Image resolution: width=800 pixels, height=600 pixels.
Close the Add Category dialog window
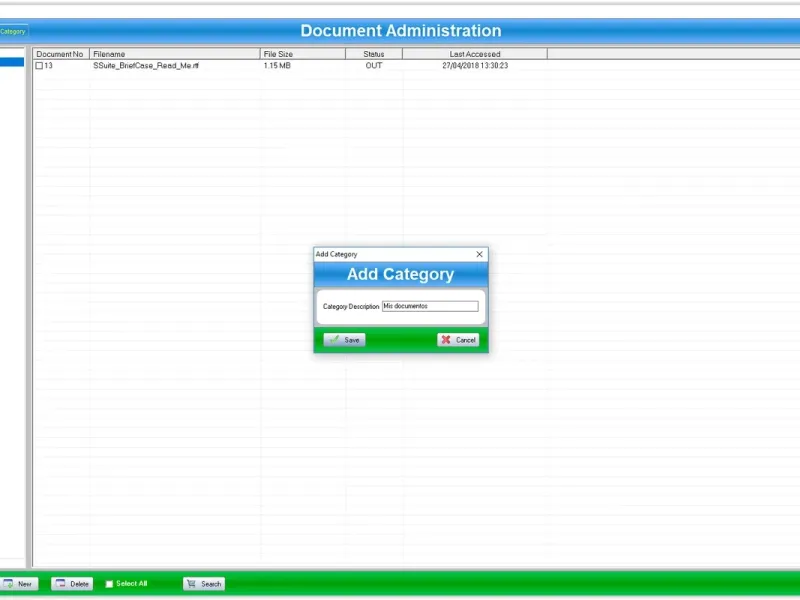[479, 254]
